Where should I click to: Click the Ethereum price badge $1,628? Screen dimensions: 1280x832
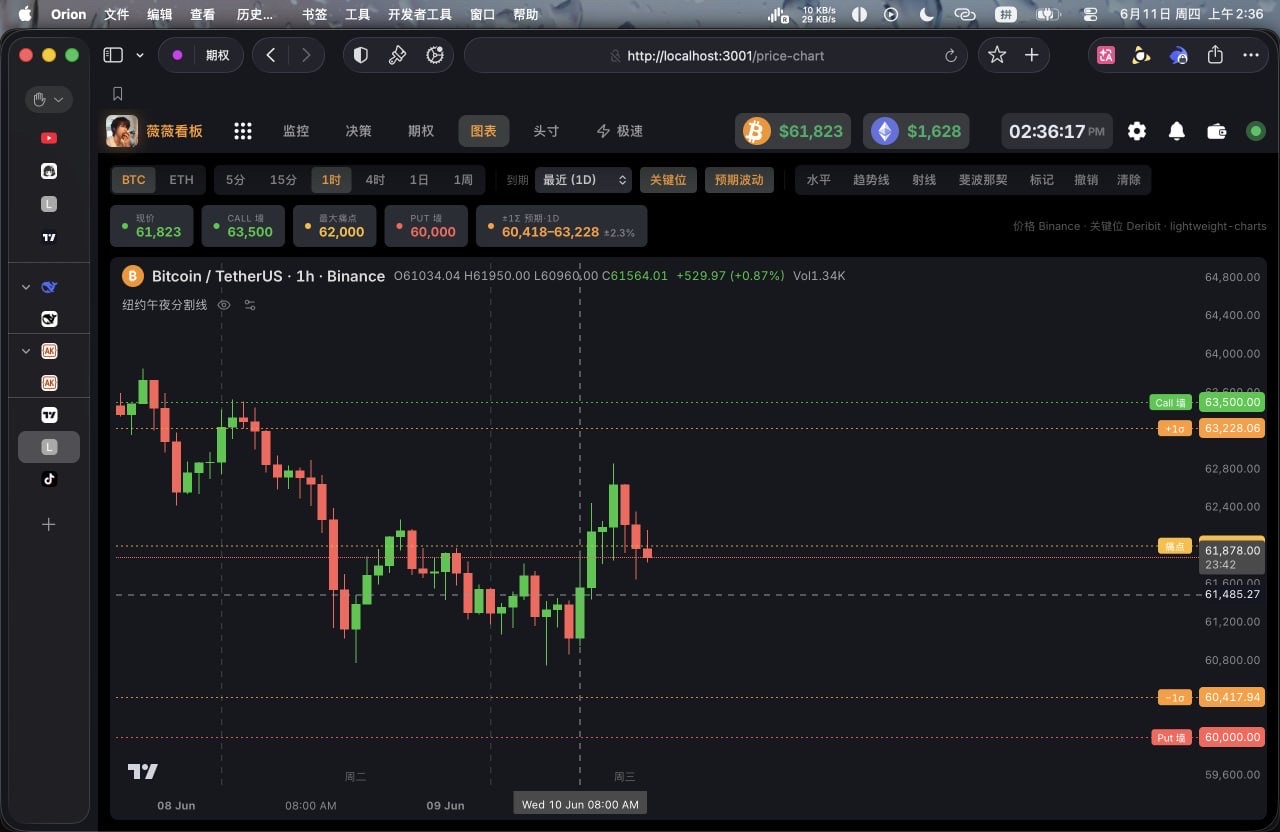point(917,131)
